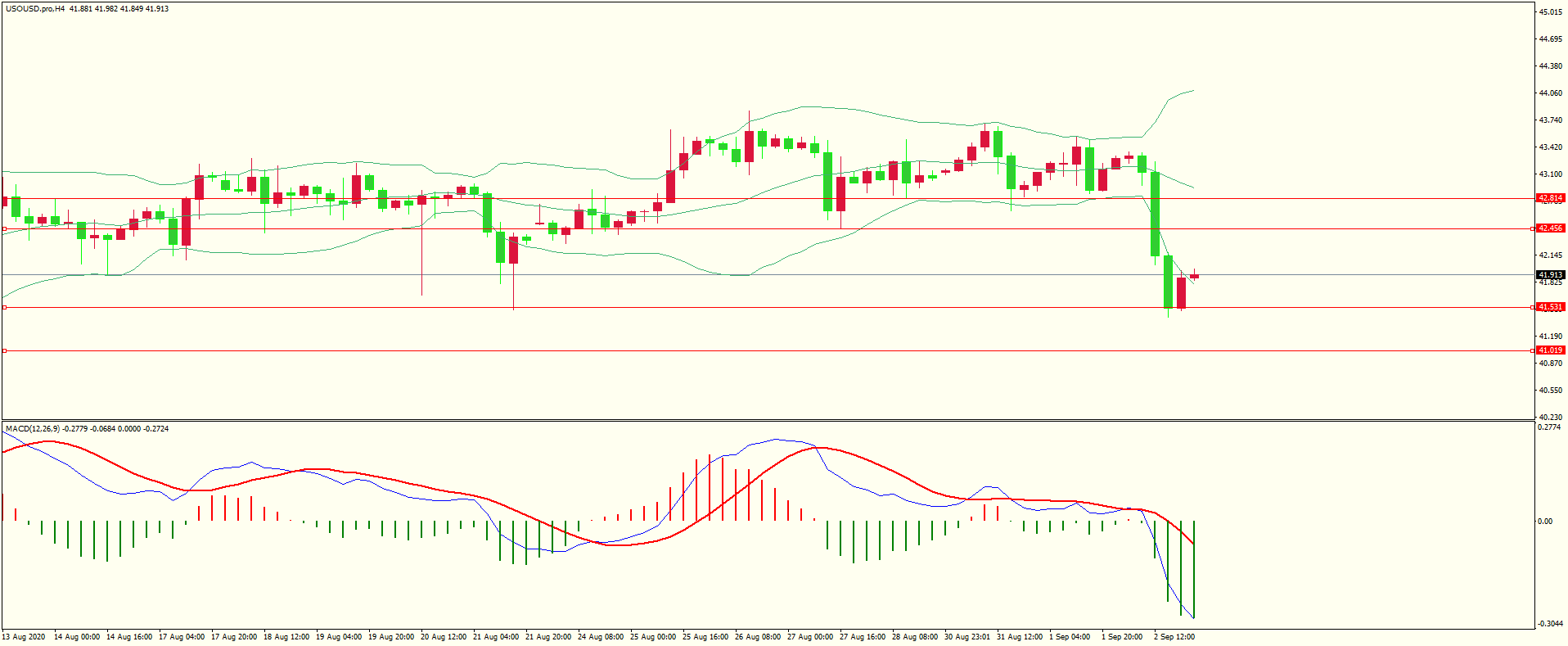The image size is (1568, 646).
Task: Click the 41.190 value on price axis
Action: click(x=1551, y=337)
